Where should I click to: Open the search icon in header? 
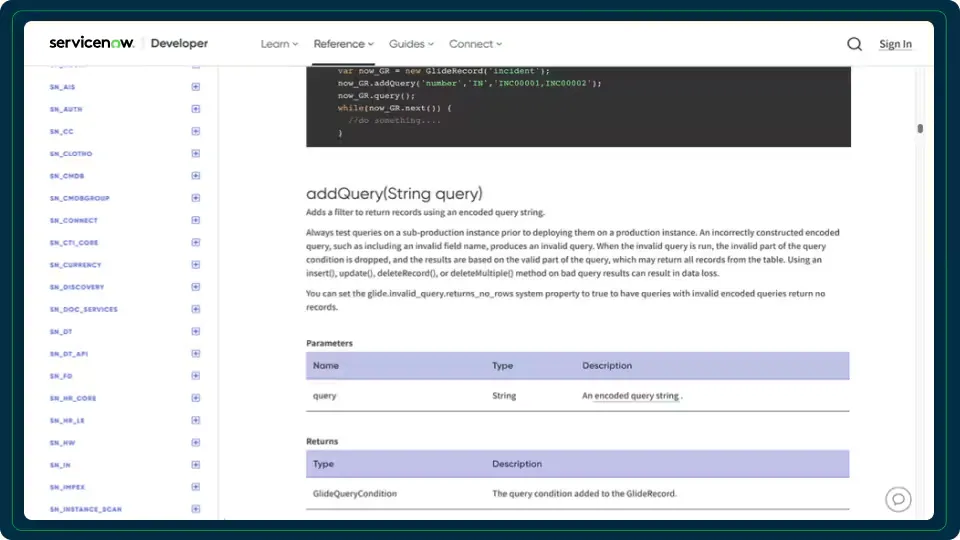coord(854,44)
